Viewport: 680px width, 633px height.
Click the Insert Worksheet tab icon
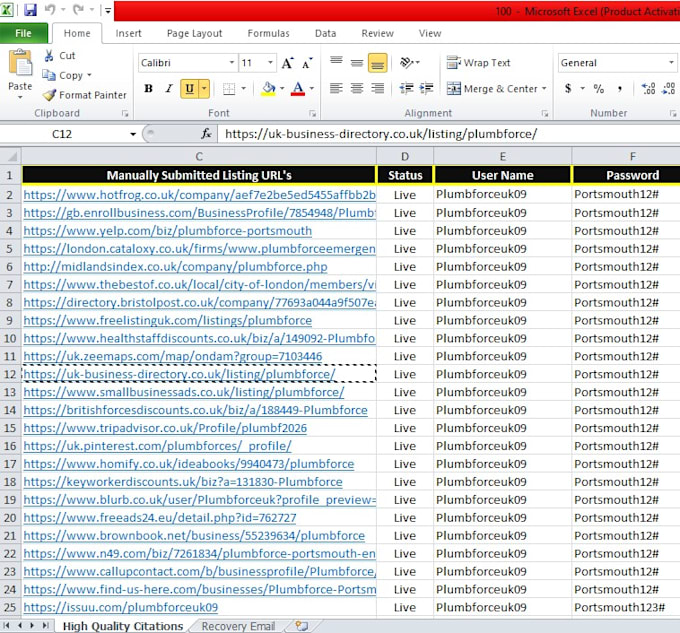(x=301, y=626)
